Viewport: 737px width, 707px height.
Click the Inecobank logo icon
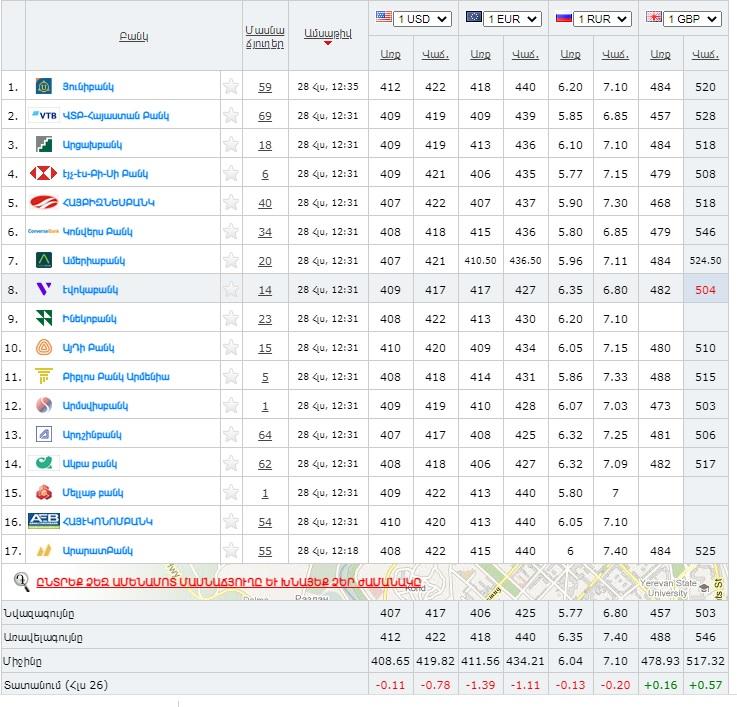click(44, 319)
